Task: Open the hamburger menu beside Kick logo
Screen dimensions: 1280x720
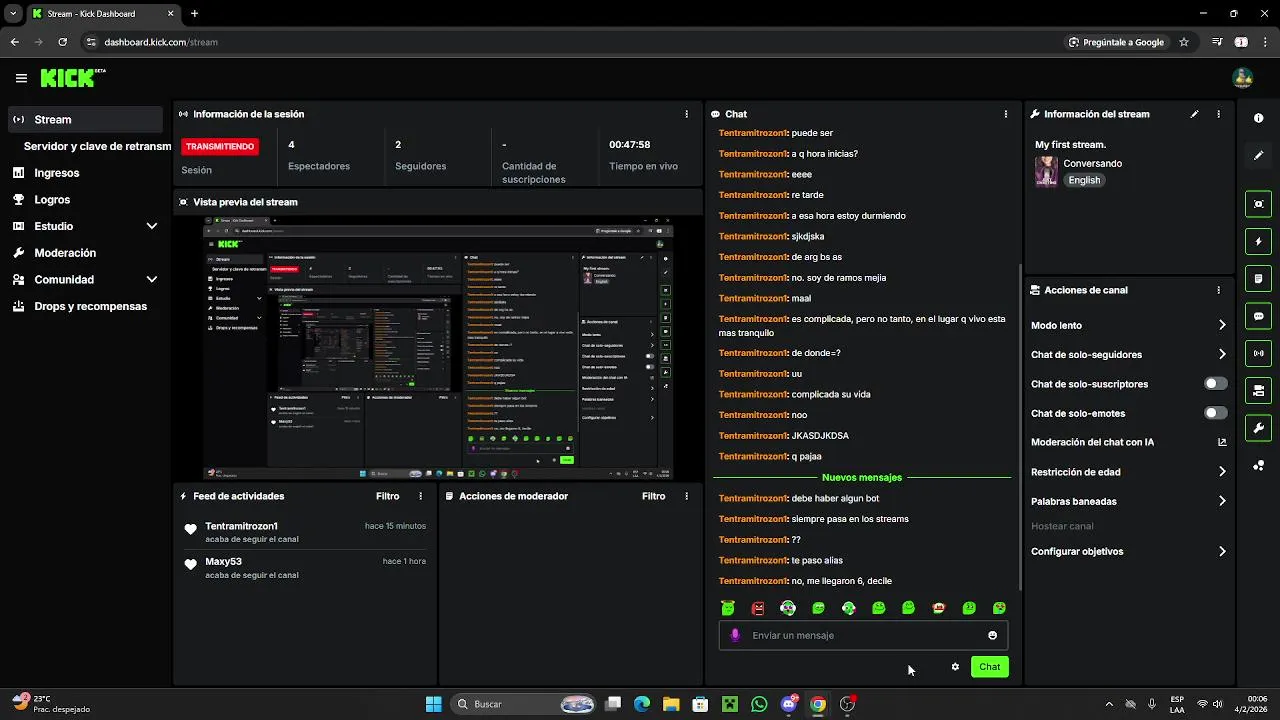Action: pyautogui.click(x=21, y=78)
